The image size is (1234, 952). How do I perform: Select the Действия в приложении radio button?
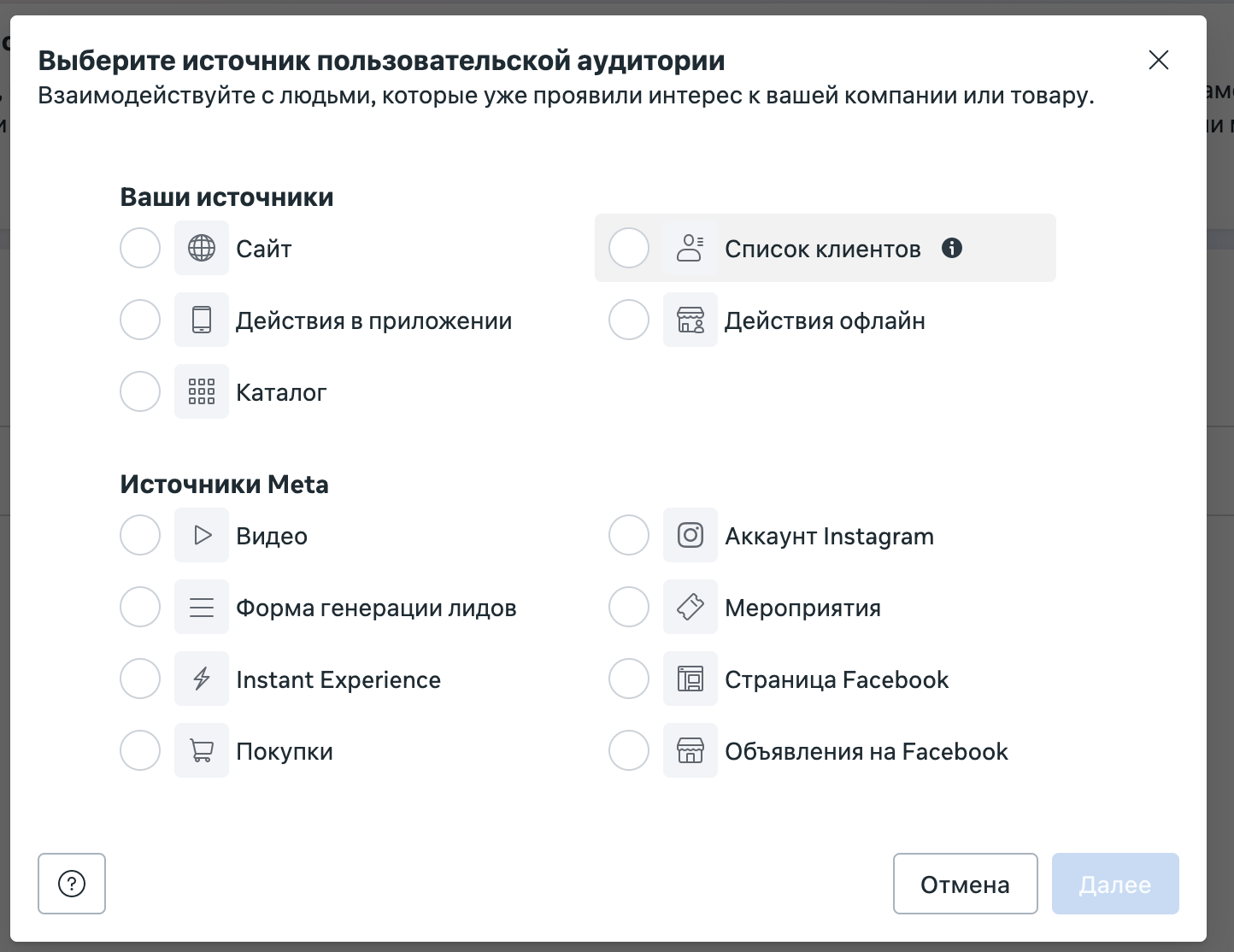pyautogui.click(x=140, y=320)
